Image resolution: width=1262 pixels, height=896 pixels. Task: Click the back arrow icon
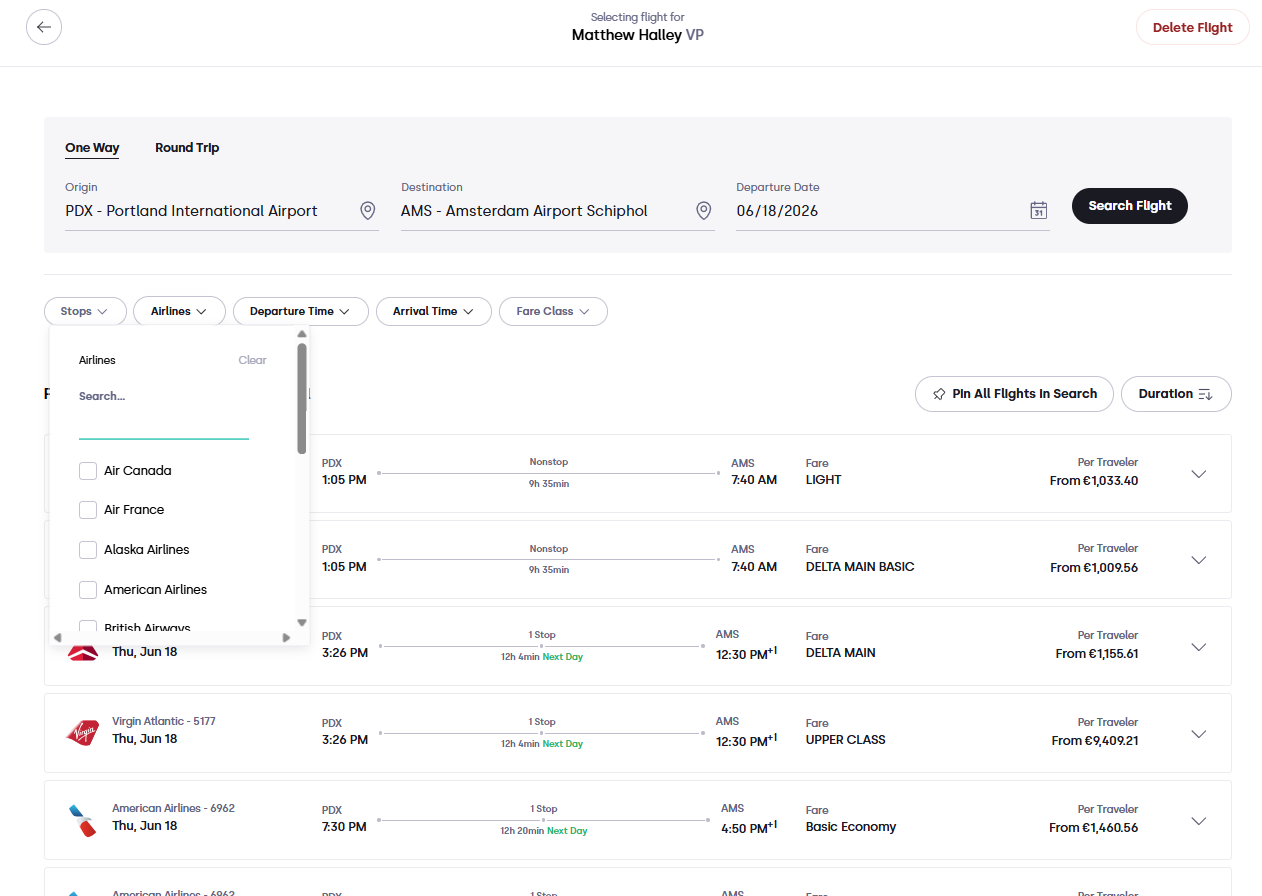[44, 27]
